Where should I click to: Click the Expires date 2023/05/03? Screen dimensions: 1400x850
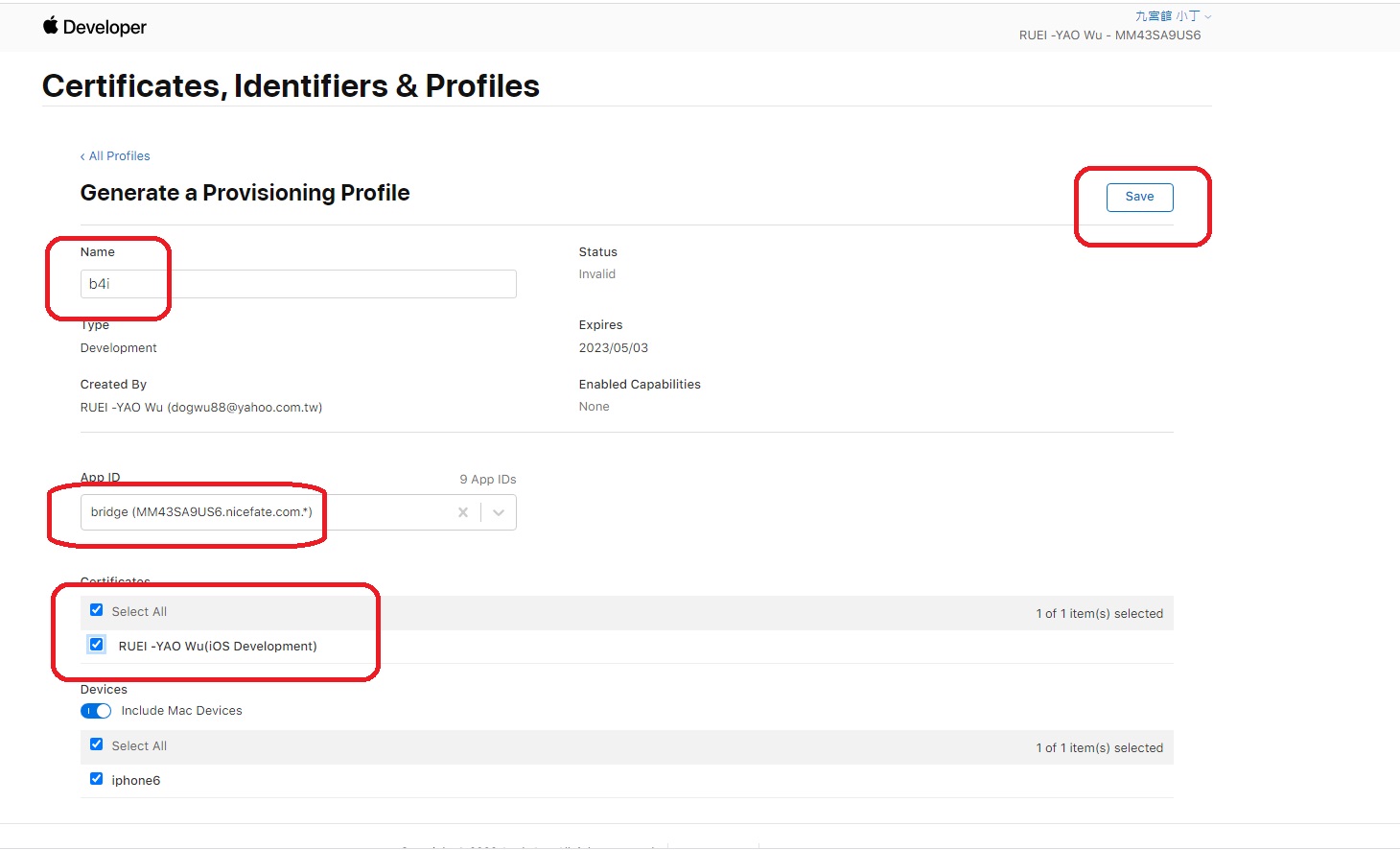[614, 348]
